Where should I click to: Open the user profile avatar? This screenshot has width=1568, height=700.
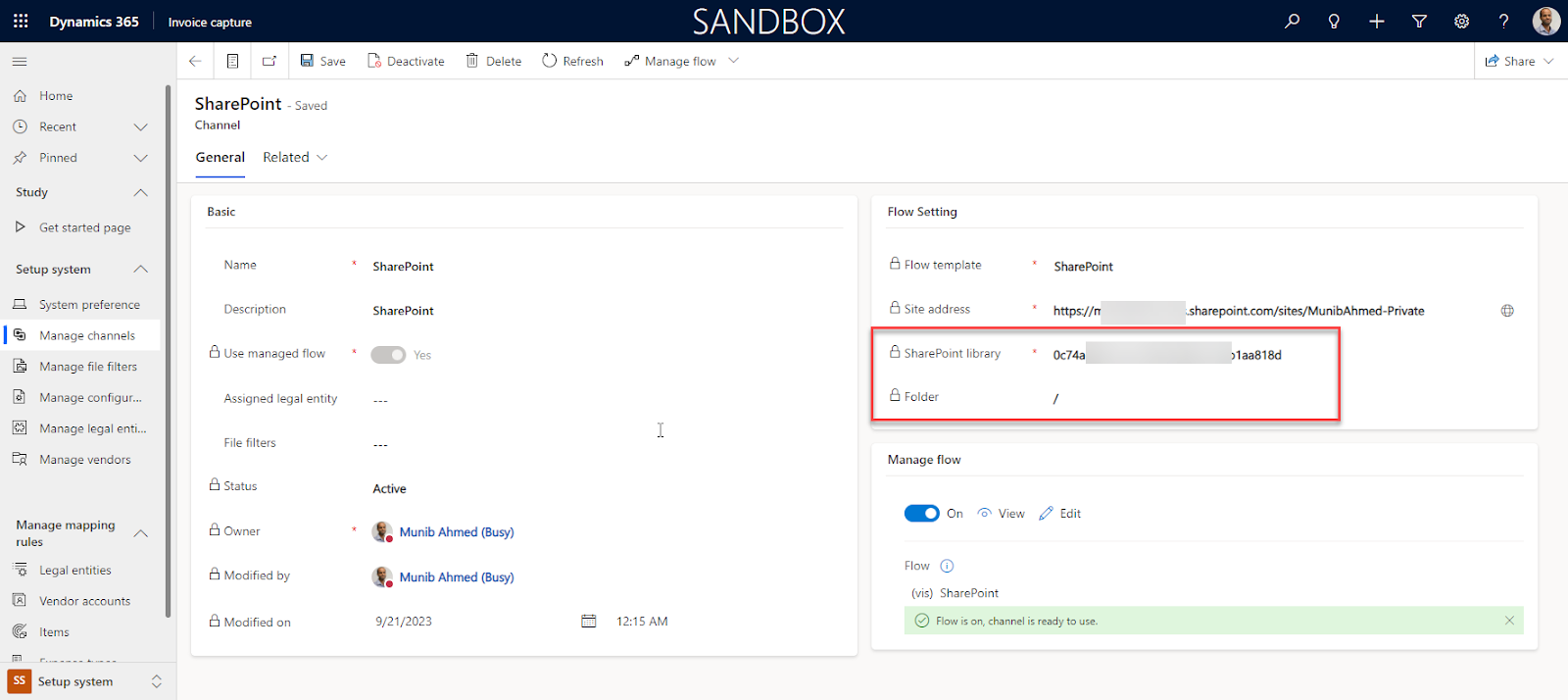tap(1546, 21)
